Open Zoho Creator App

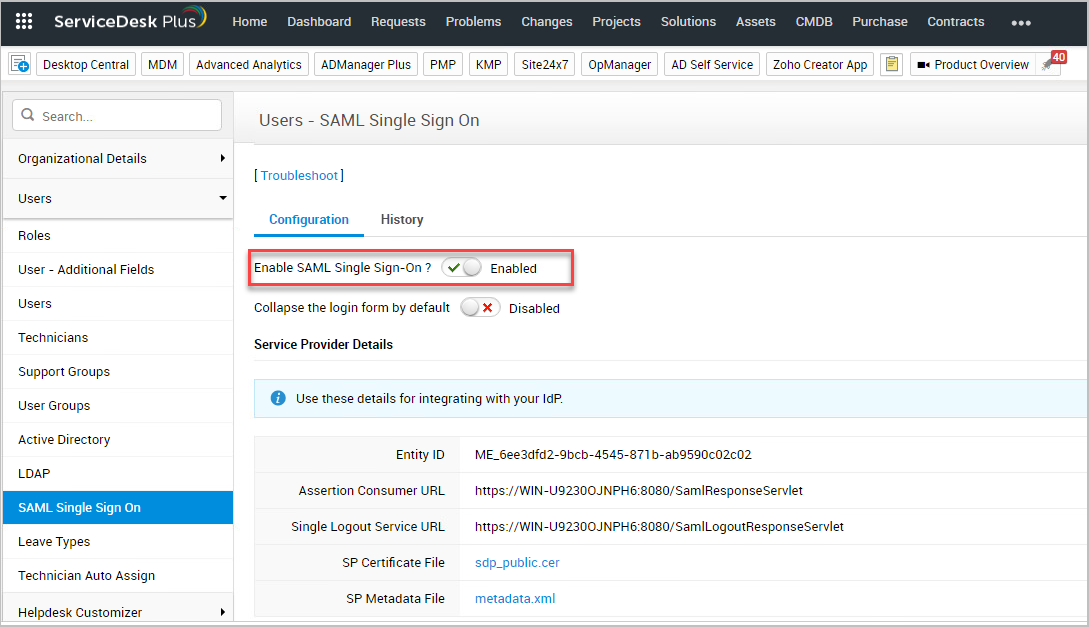point(820,65)
